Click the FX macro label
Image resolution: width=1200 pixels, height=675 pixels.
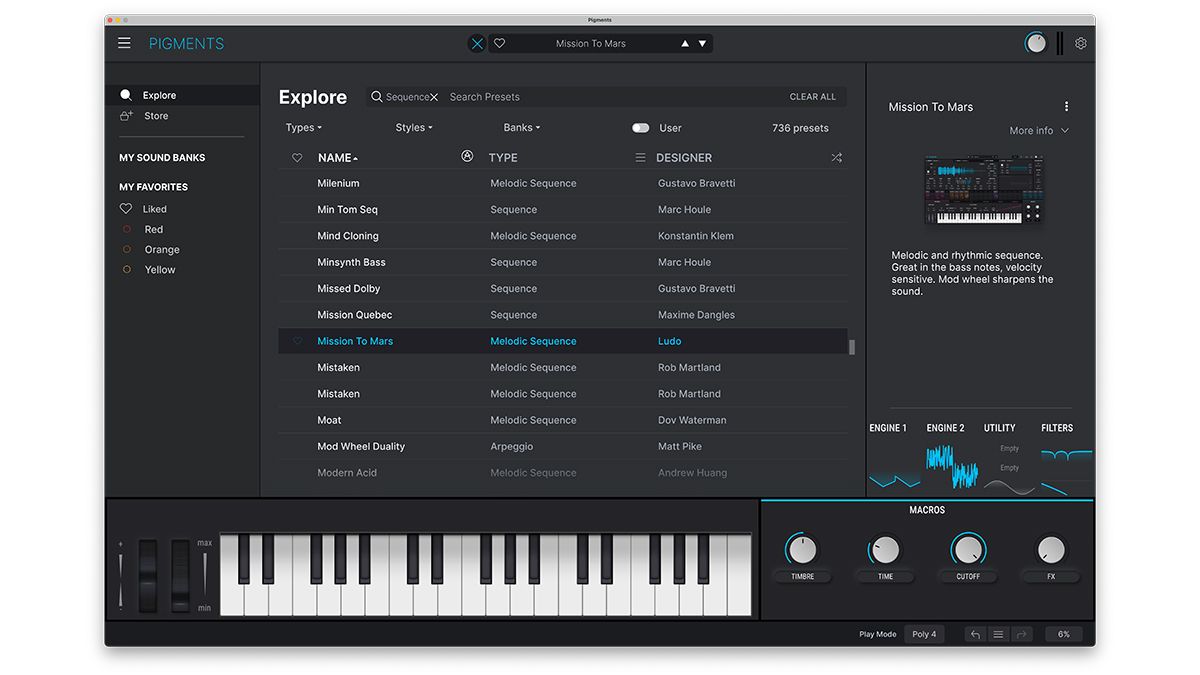point(1051,577)
